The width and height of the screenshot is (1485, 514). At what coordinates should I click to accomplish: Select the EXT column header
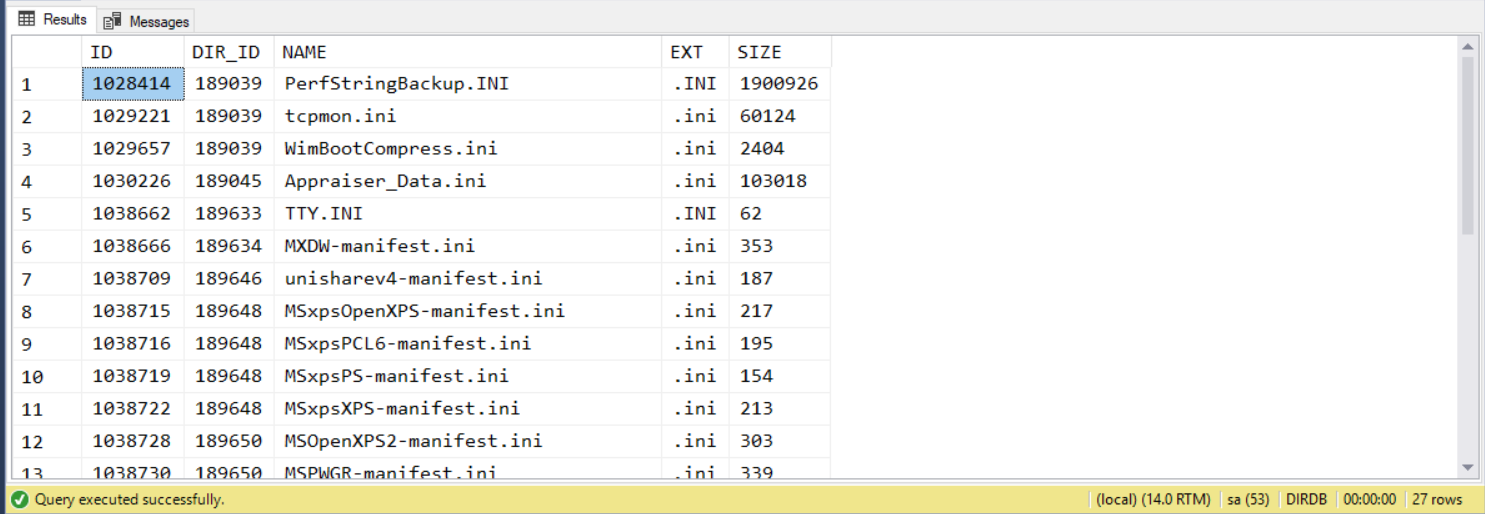694,52
